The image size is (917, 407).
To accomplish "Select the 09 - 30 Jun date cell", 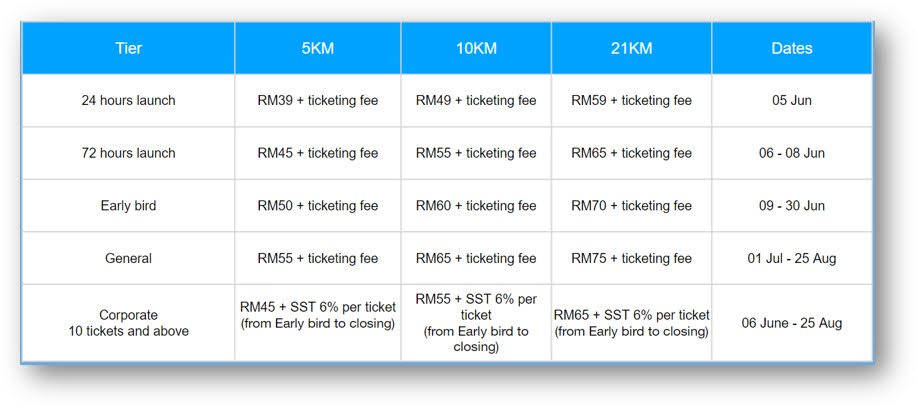I will point(792,206).
